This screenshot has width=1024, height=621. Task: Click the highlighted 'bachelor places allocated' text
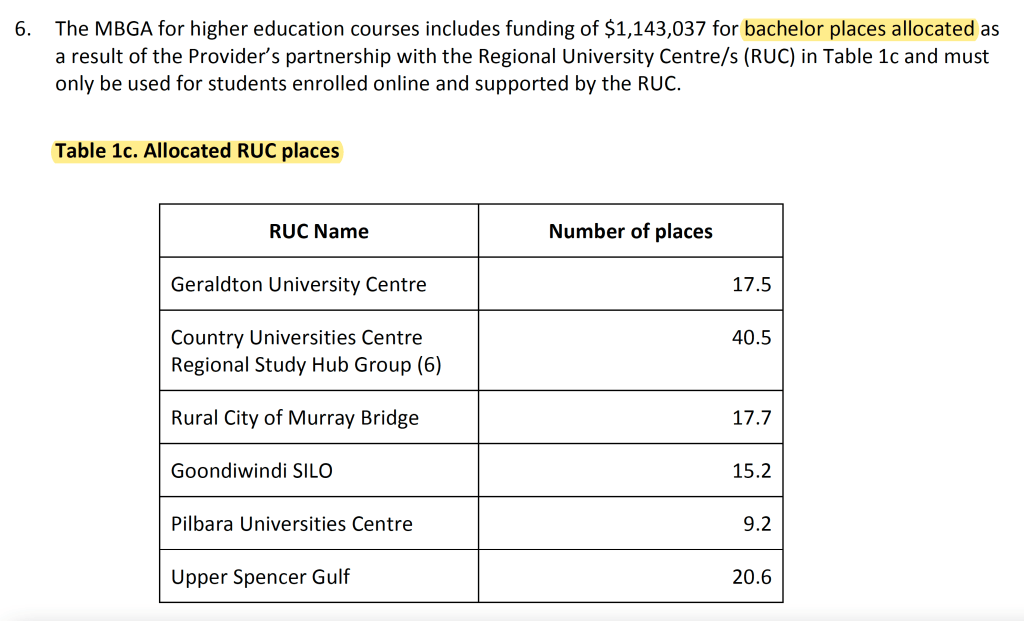(859, 29)
